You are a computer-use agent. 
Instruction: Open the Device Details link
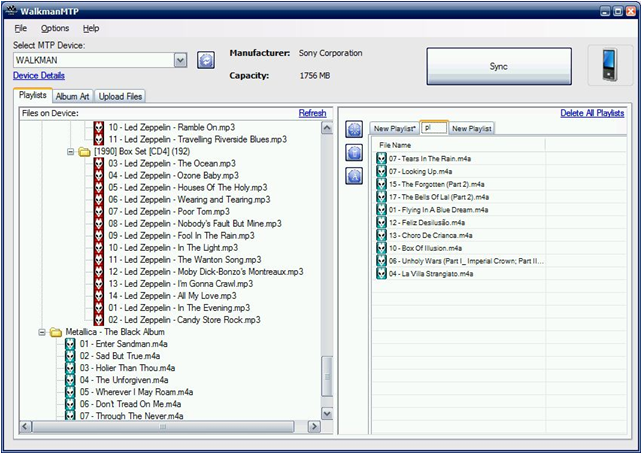coord(39,76)
